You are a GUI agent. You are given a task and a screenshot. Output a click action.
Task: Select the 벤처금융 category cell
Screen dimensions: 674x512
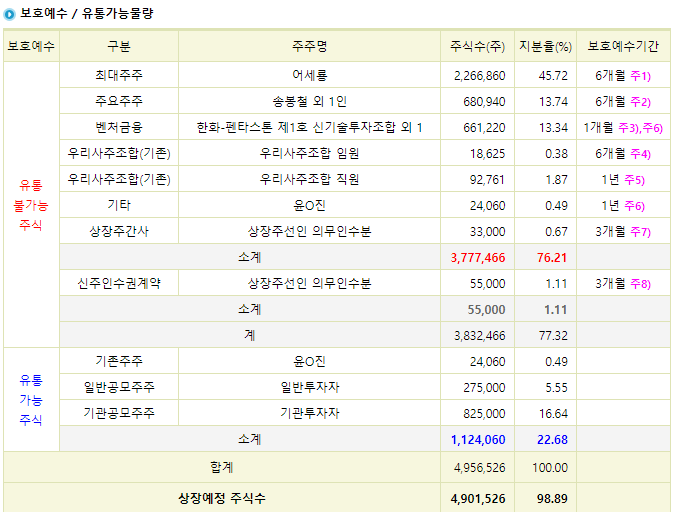point(119,127)
